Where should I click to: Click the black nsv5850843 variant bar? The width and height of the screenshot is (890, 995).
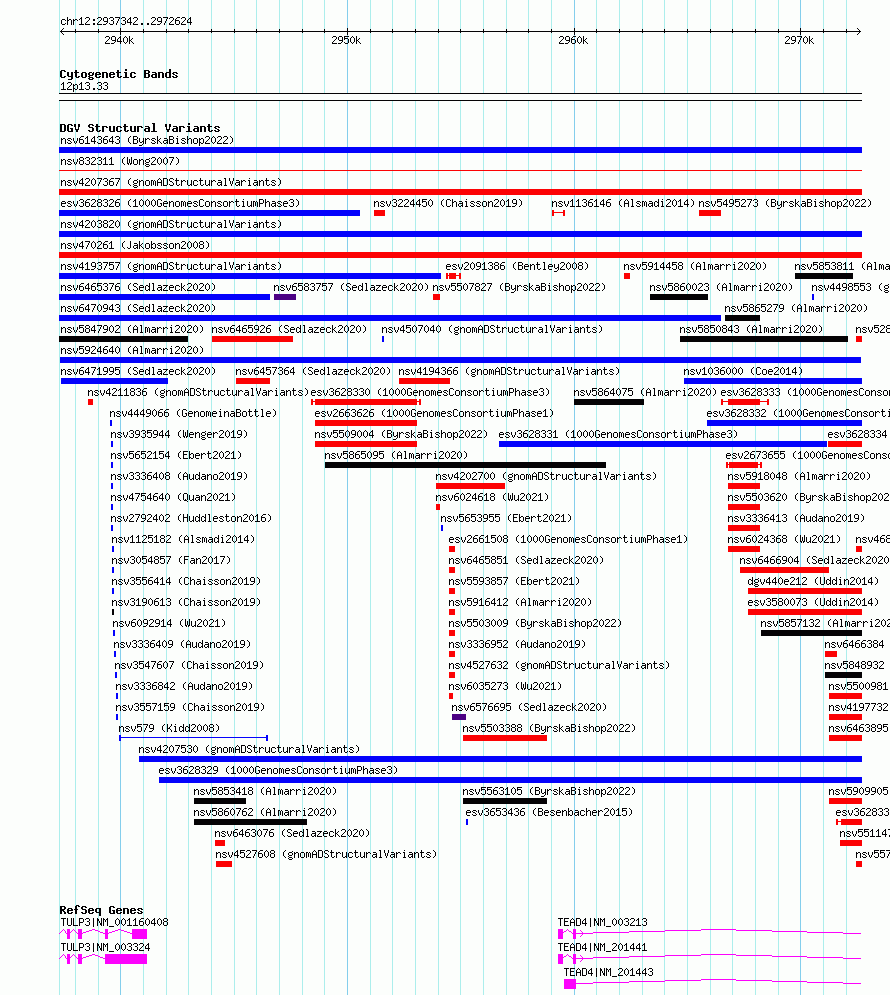(x=764, y=339)
